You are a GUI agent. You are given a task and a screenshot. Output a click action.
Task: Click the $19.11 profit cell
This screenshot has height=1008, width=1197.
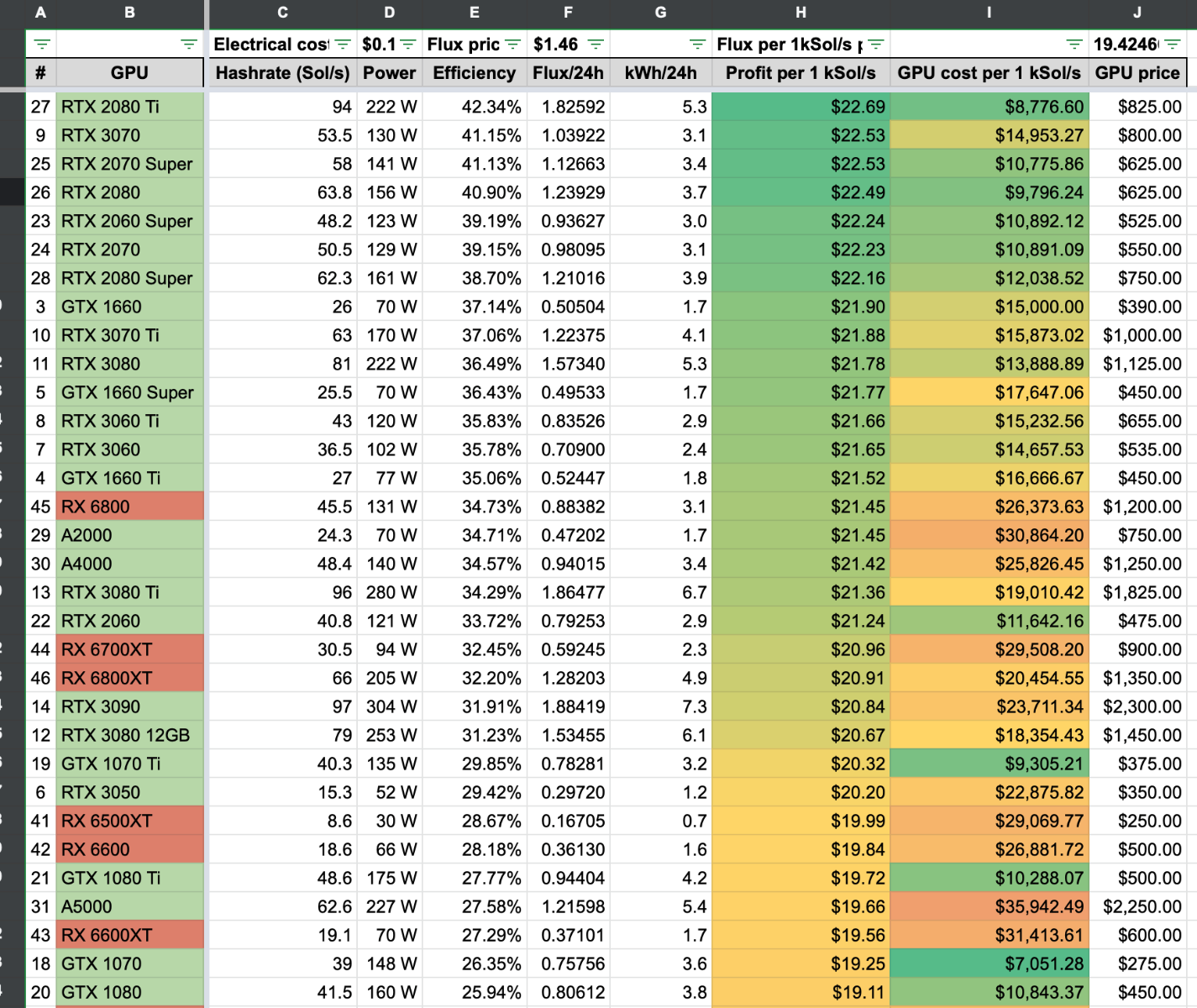click(x=801, y=992)
